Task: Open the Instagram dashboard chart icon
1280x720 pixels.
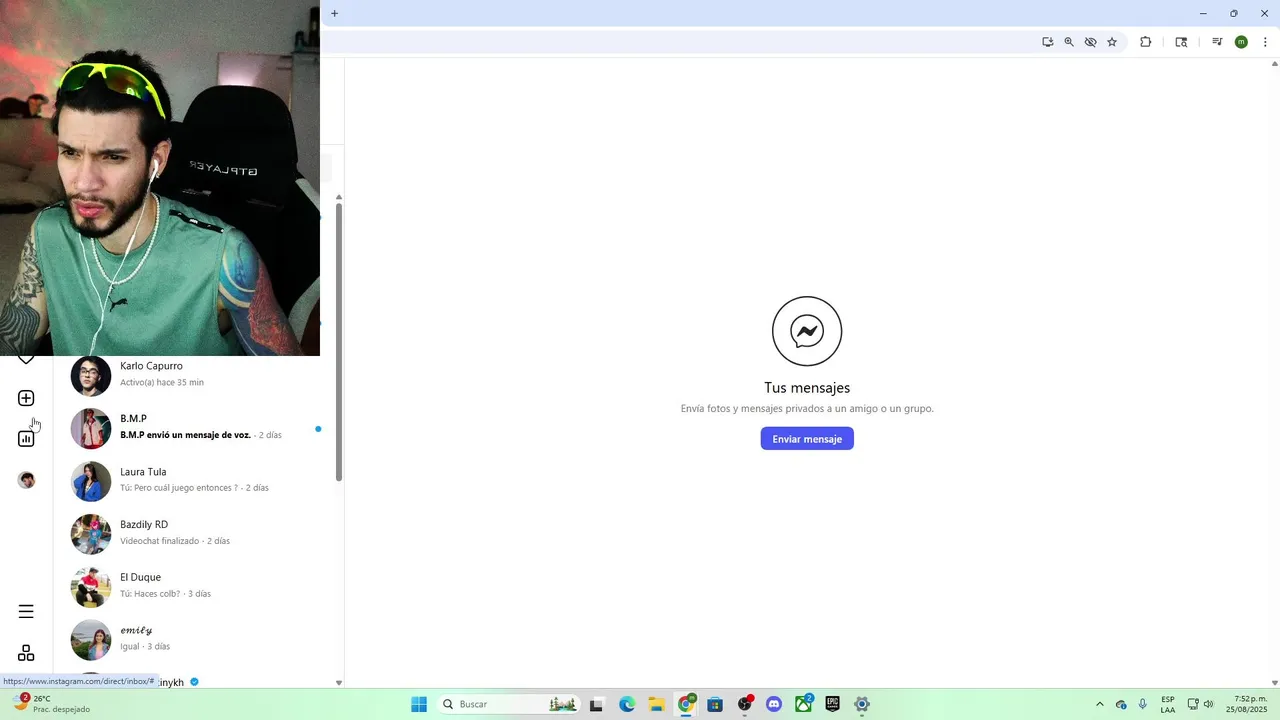Action: 26,438
